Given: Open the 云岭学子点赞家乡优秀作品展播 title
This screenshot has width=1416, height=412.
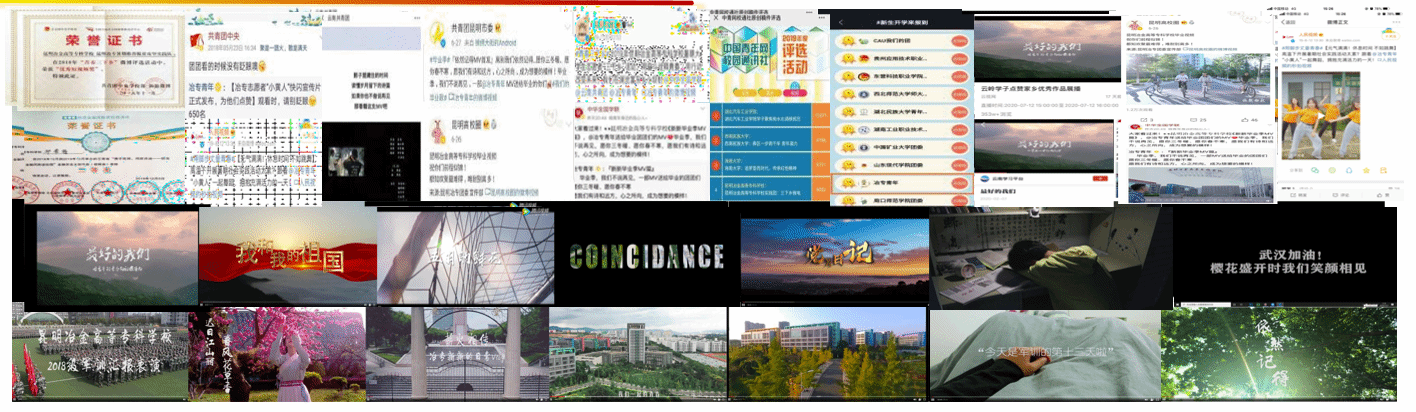Looking at the screenshot, I should point(1030,89).
